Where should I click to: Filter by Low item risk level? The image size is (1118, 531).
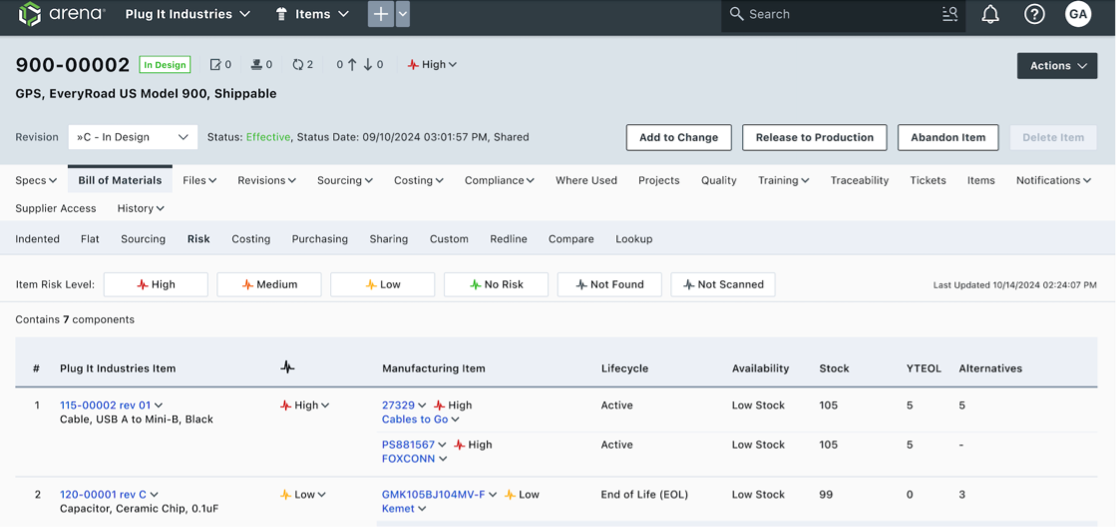point(382,284)
